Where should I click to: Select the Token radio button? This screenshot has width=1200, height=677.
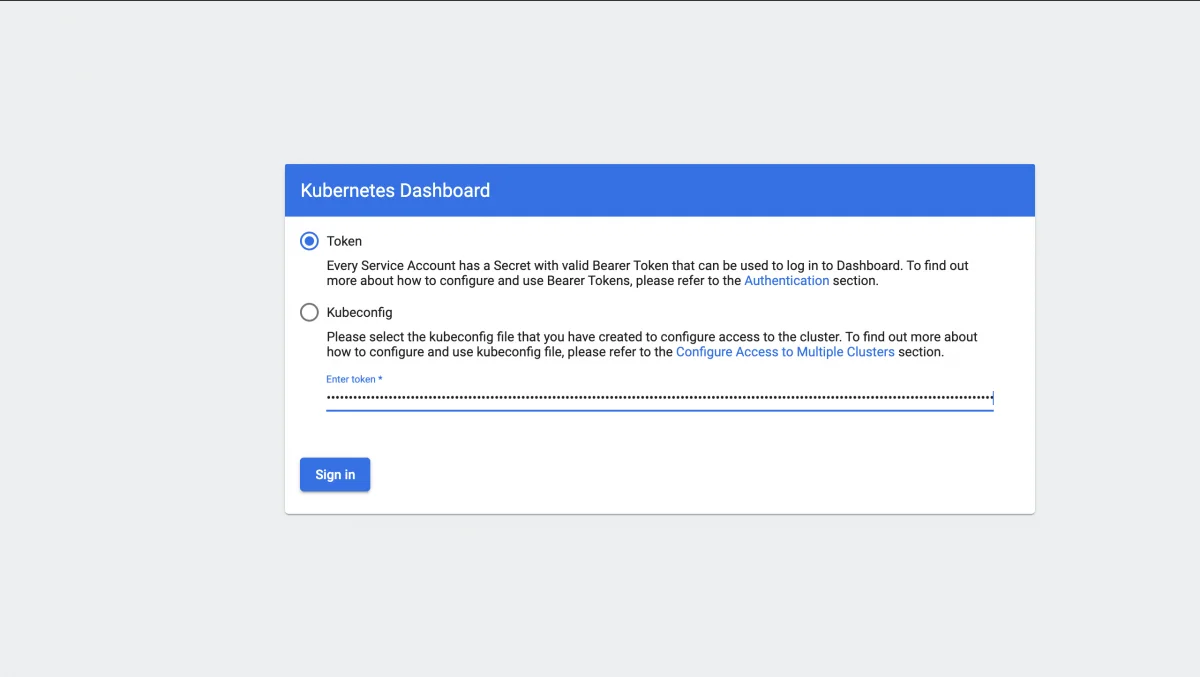309,241
